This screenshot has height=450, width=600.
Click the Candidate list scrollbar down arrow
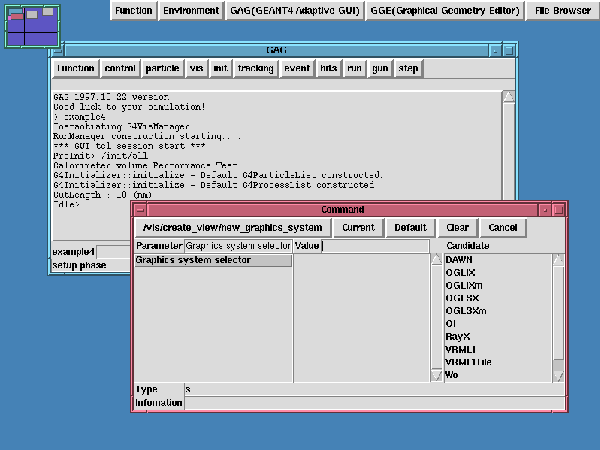pyautogui.click(x=558, y=377)
